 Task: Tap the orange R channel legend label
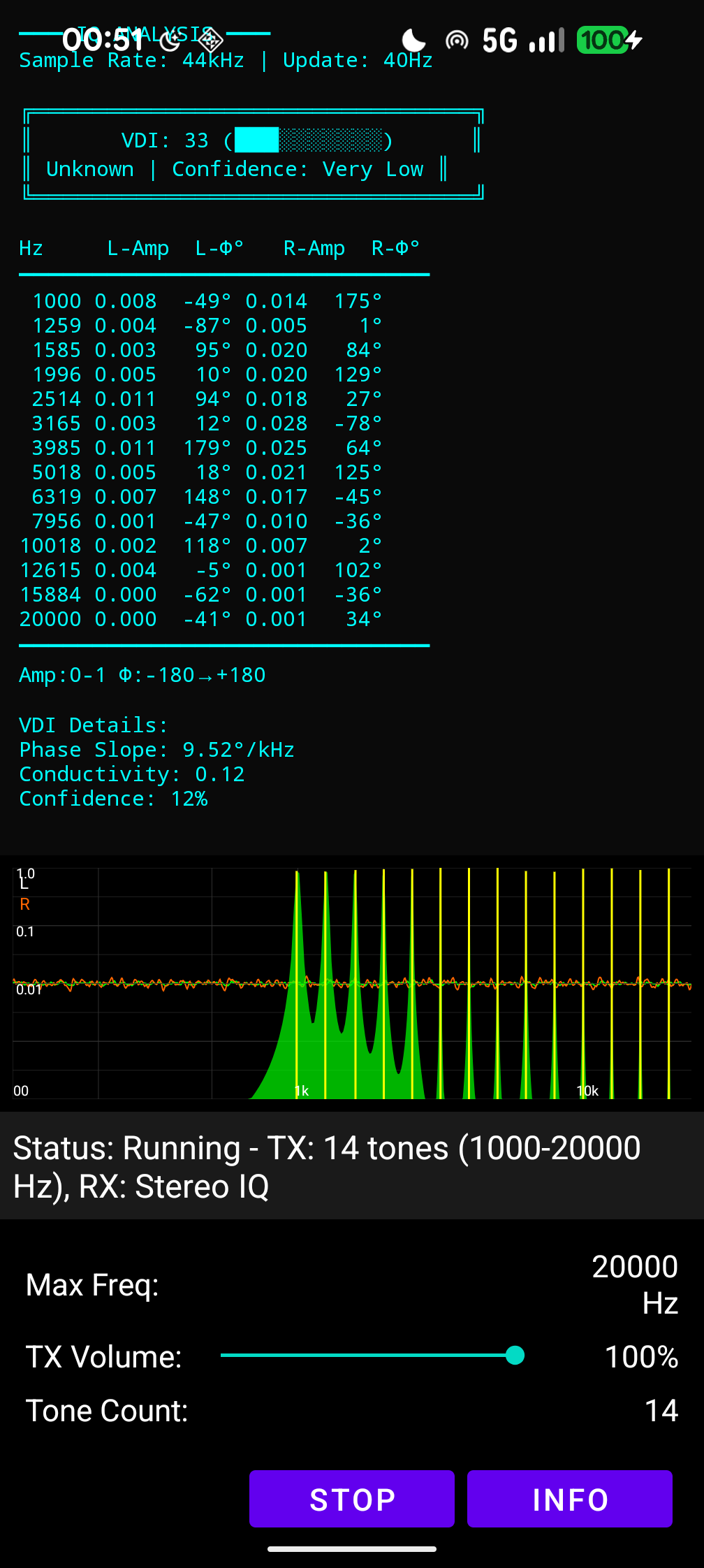25,904
